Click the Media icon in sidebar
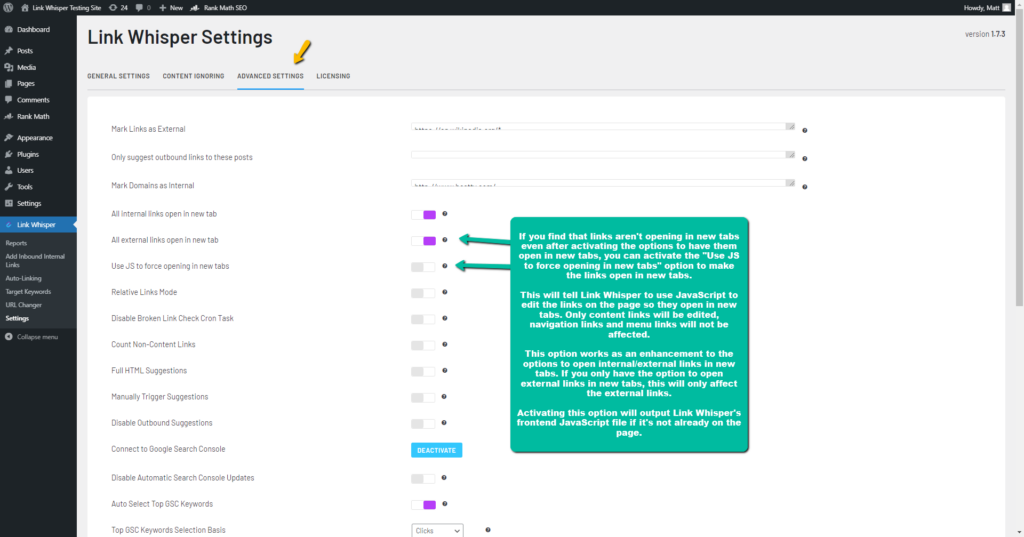 (8, 67)
